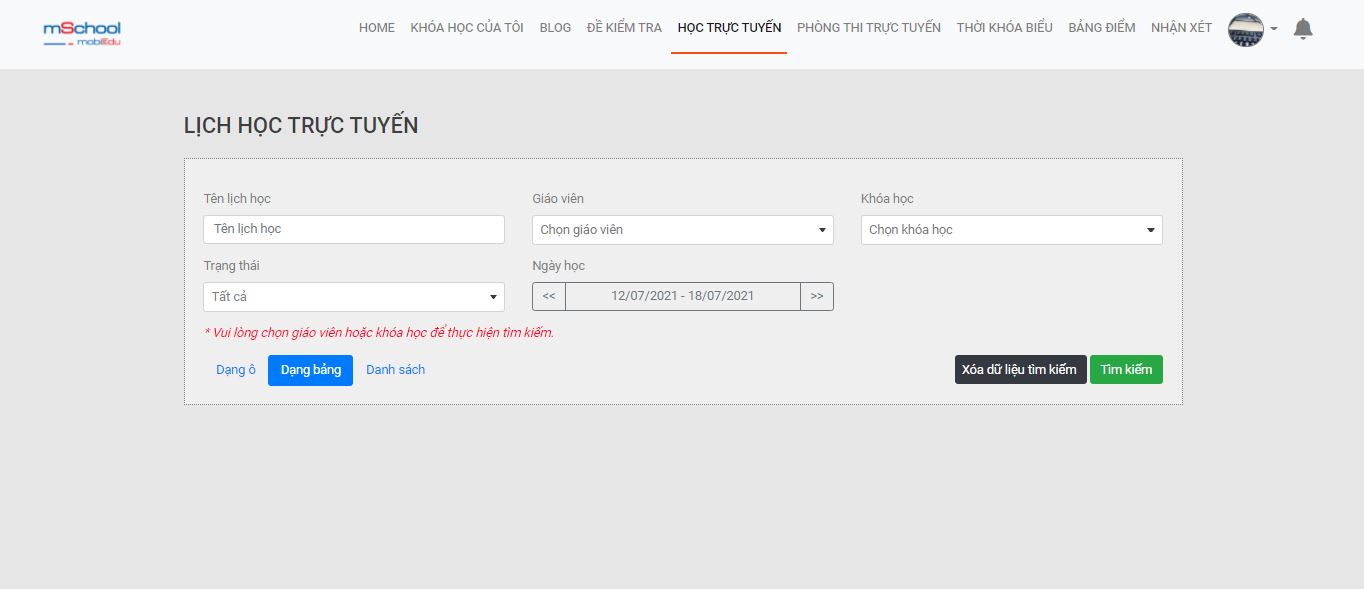Open the Chọn khóa học dropdown
1364x589 pixels.
(1012, 230)
